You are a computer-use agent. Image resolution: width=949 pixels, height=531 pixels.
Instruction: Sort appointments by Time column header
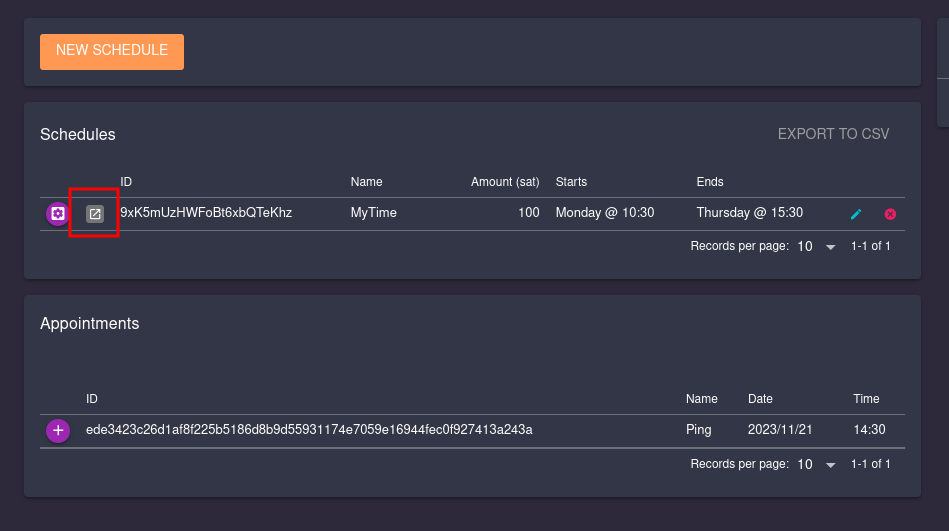click(x=866, y=399)
